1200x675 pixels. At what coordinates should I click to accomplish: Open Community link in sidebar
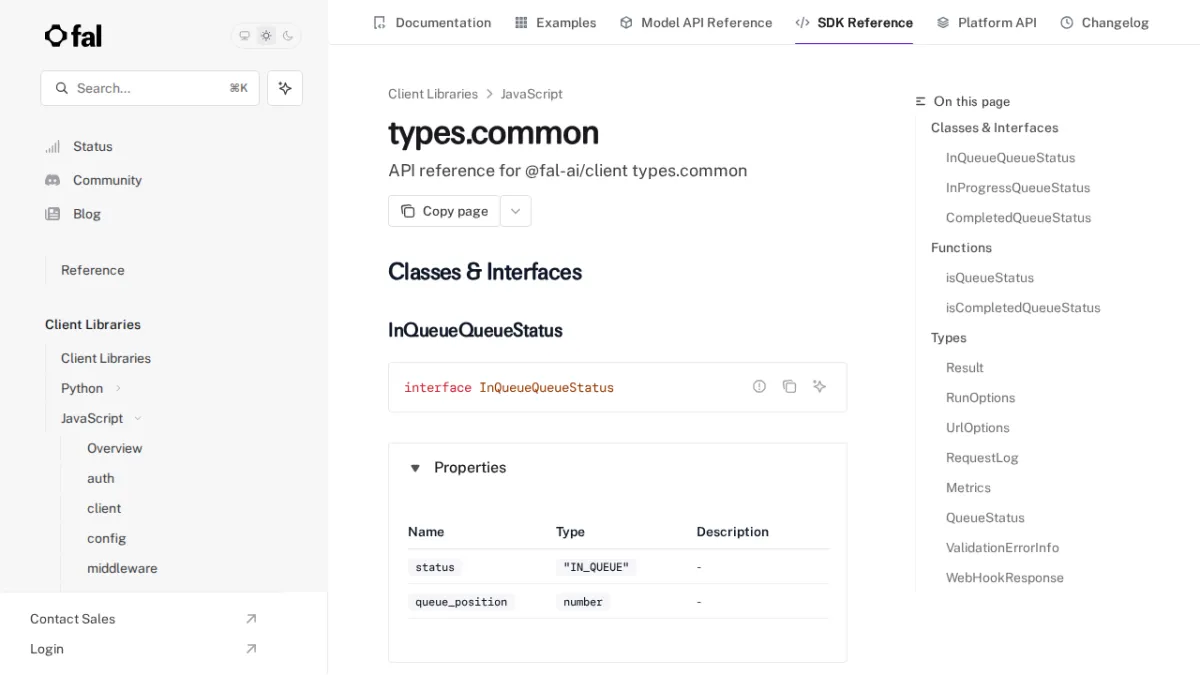(x=107, y=180)
